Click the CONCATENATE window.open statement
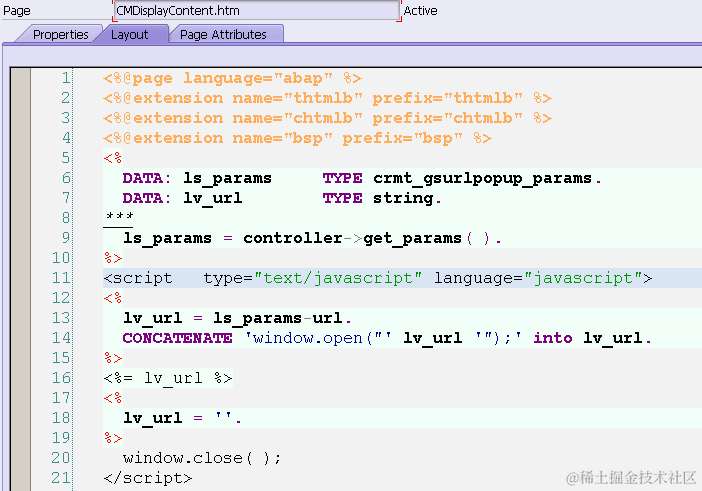The height and width of the screenshot is (491, 702). coord(387,338)
